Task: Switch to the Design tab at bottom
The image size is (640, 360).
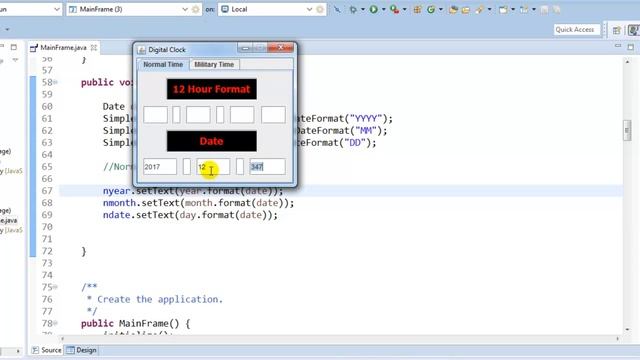Action: point(82,350)
